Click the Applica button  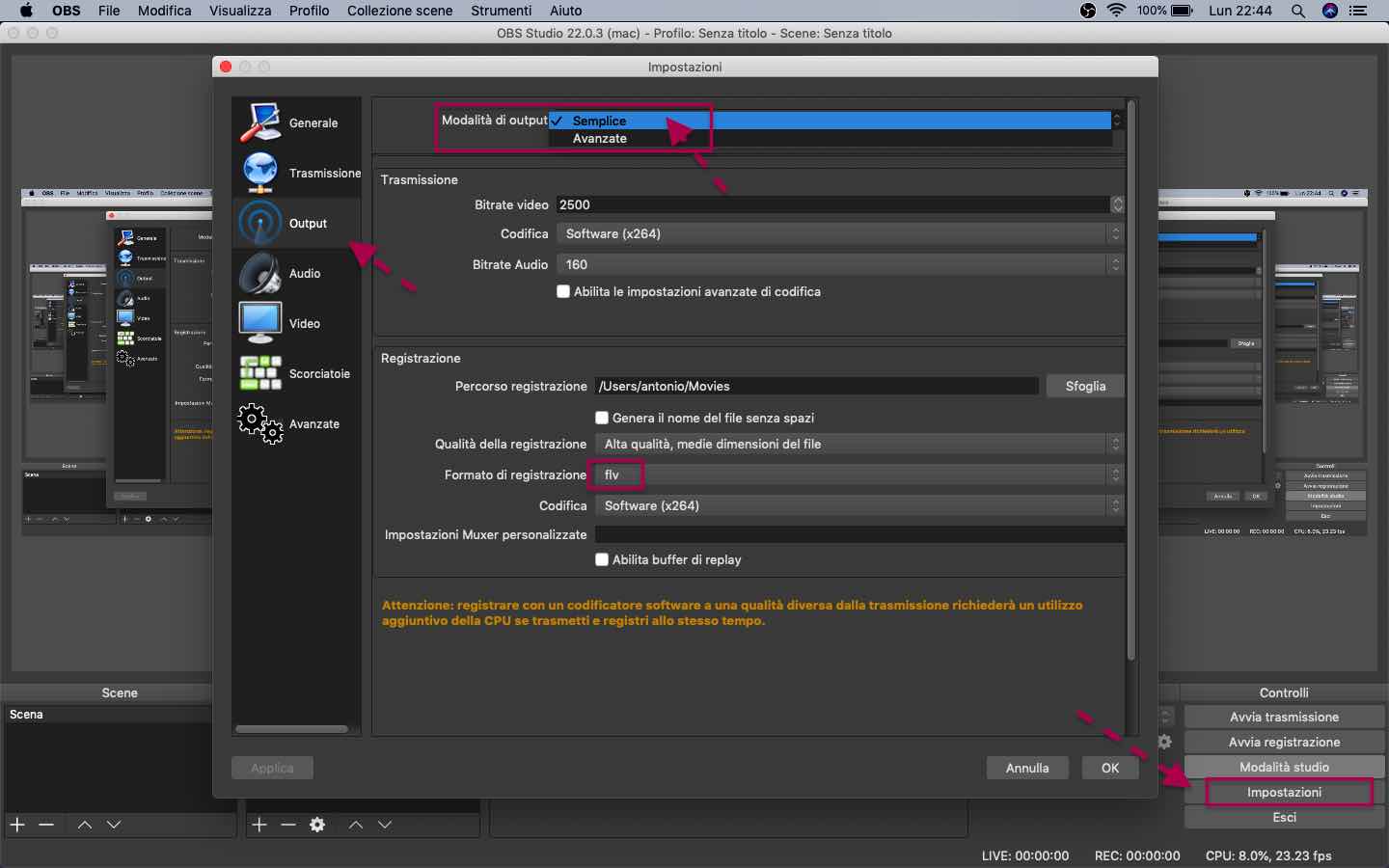272,768
